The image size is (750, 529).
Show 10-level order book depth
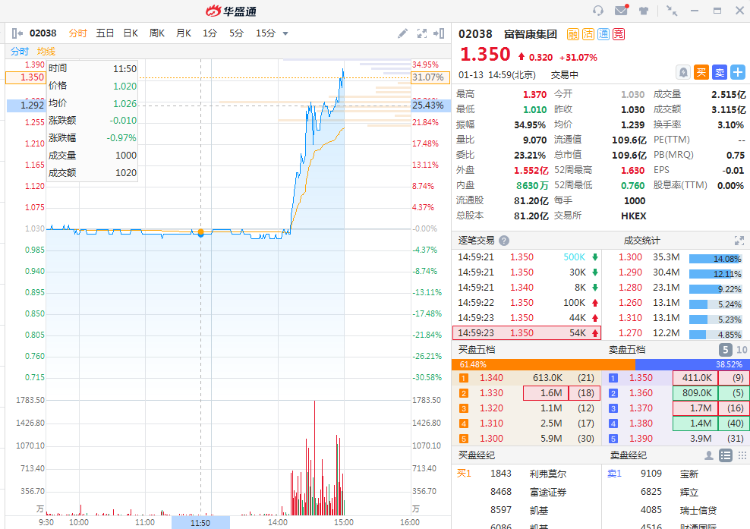click(x=741, y=350)
